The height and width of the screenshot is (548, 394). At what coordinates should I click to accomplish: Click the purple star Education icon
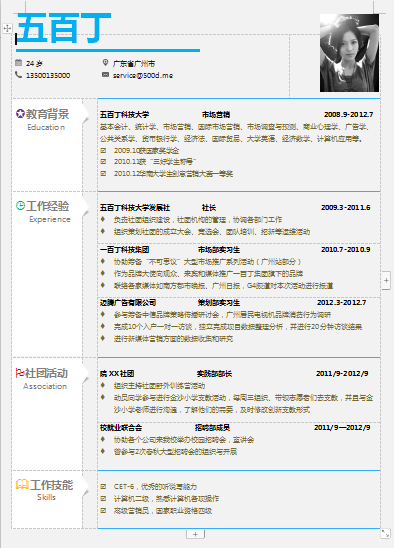[20, 114]
